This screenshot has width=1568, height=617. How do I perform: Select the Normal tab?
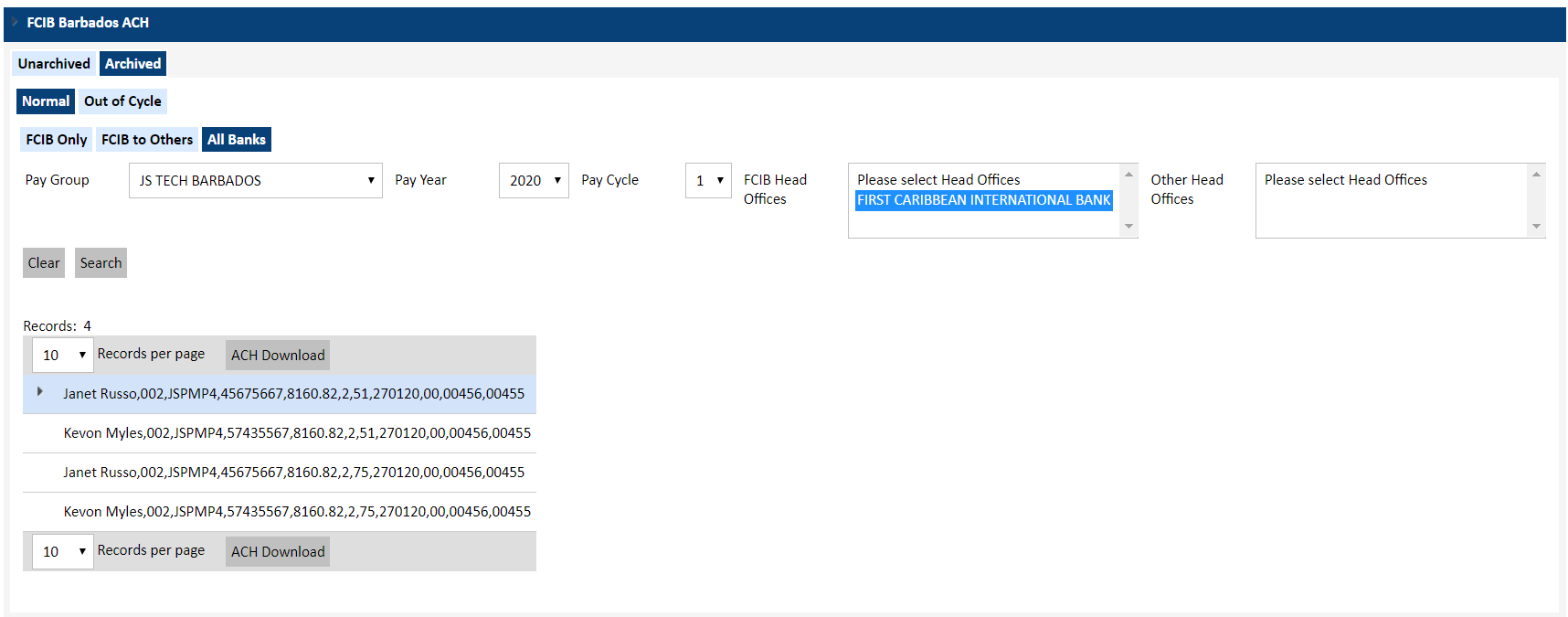click(x=46, y=101)
